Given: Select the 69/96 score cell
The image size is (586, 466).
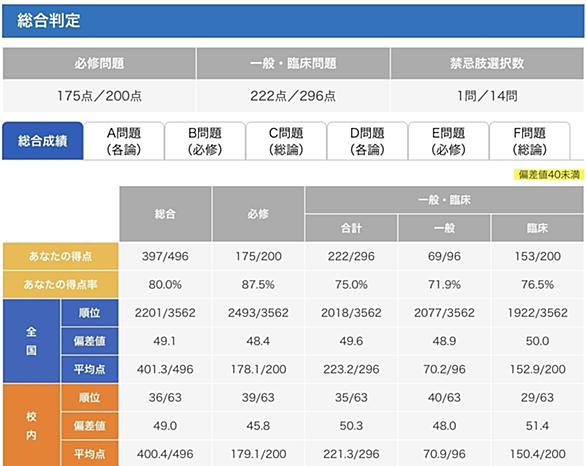Looking at the screenshot, I should pos(444,256).
